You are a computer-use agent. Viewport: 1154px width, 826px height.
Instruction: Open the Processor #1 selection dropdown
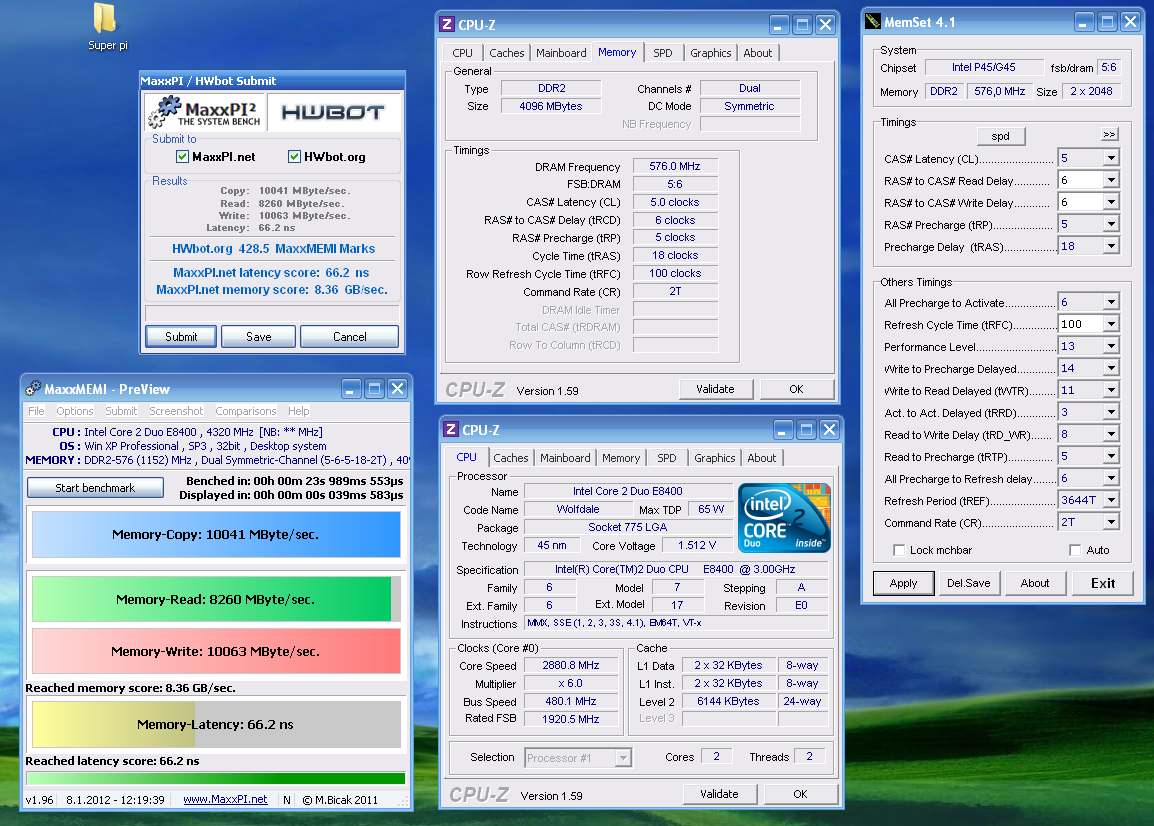[623, 758]
